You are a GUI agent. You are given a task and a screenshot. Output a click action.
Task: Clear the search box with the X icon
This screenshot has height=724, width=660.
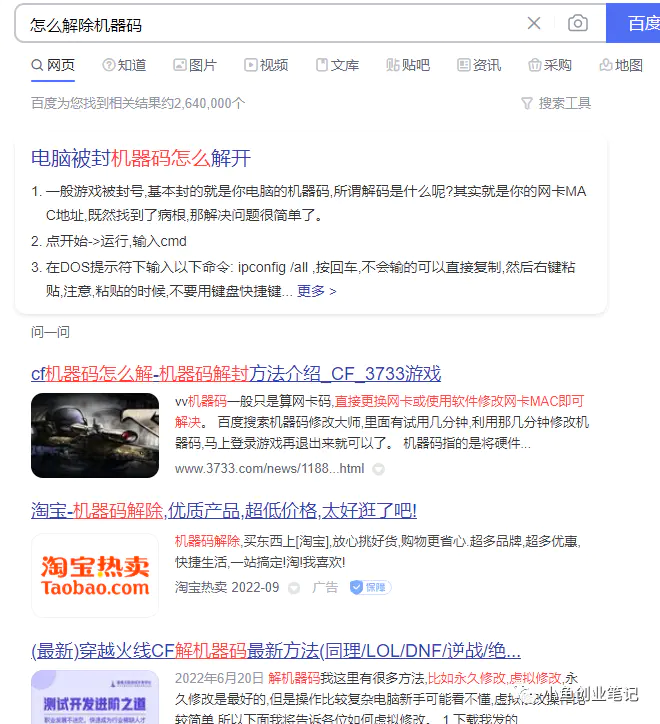click(534, 23)
